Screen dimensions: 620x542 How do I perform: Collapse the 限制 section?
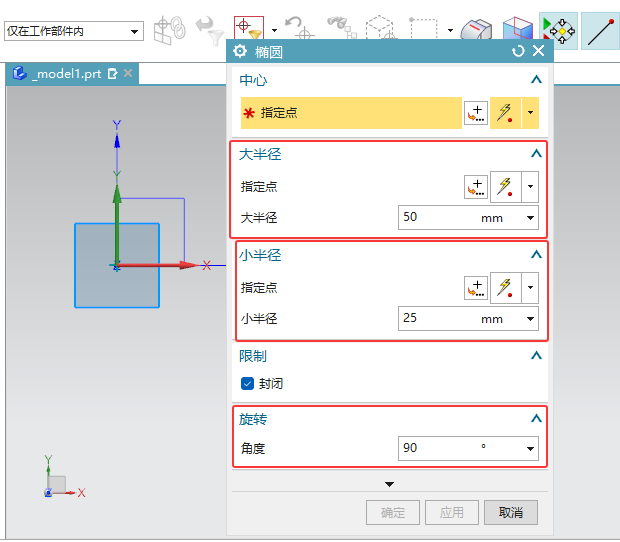pos(536,356)
